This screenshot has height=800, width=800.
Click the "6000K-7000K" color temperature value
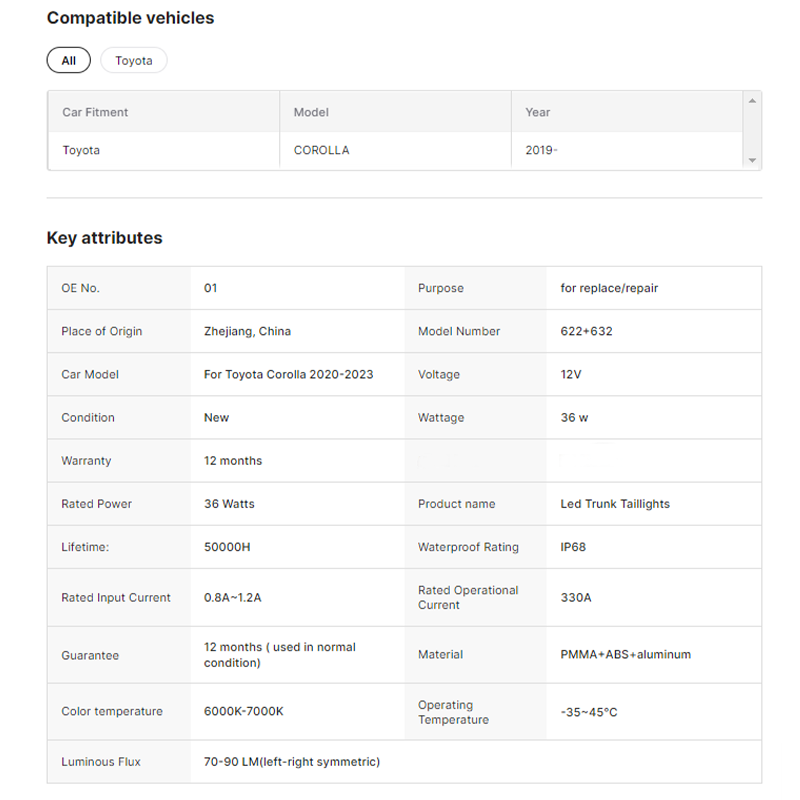click(x=243, y=711)
